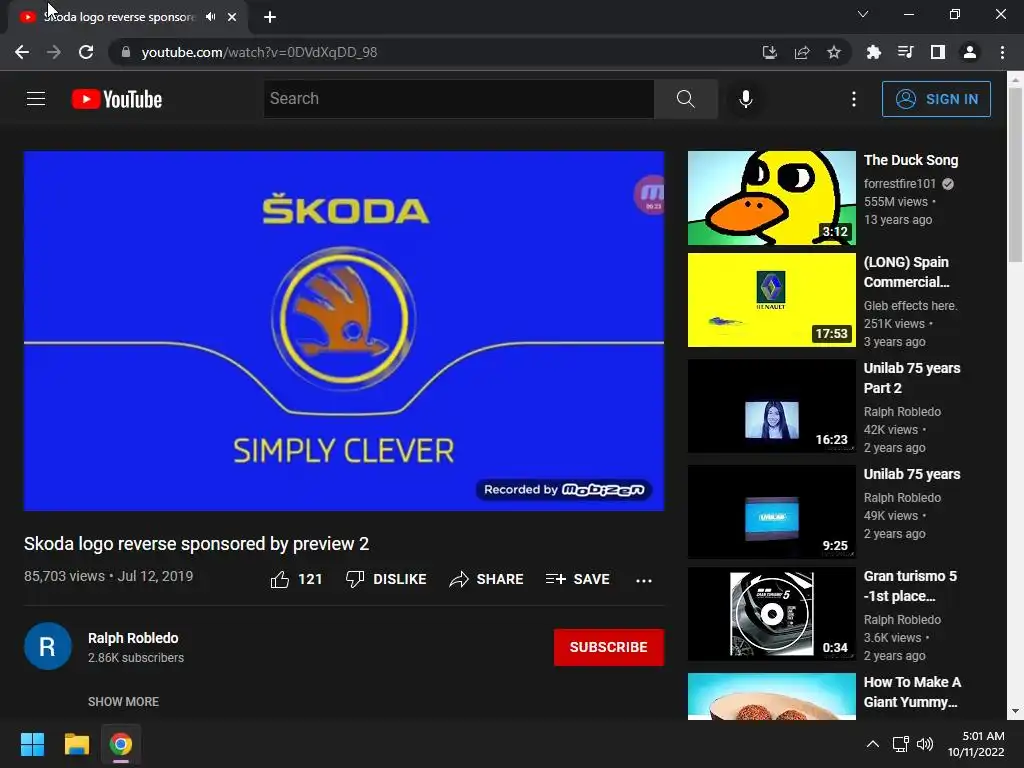Open more actions ellipsis under video
Screen dimensions: 1024x768
click(x=644, y=580)
